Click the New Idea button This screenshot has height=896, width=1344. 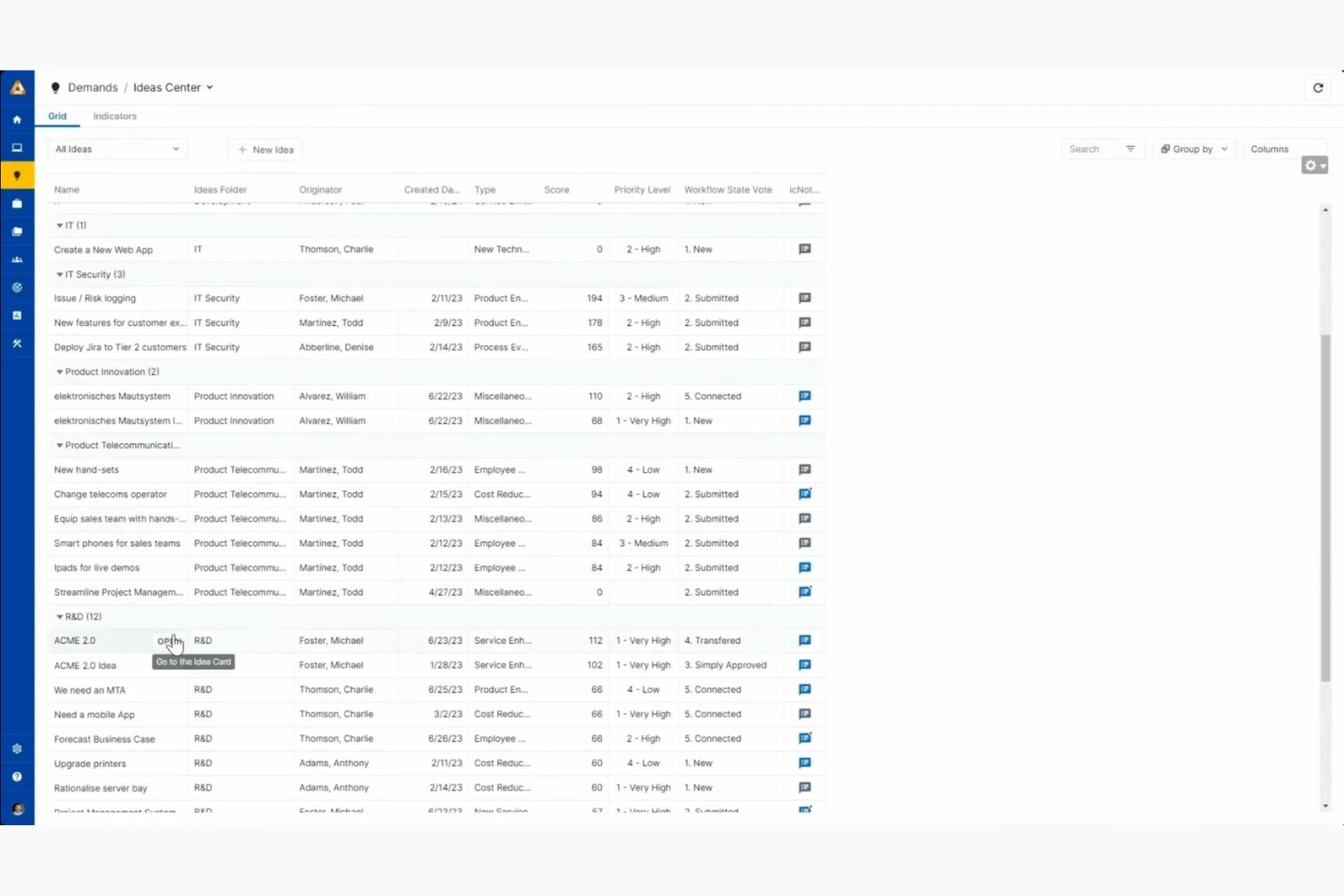(264, 149)
